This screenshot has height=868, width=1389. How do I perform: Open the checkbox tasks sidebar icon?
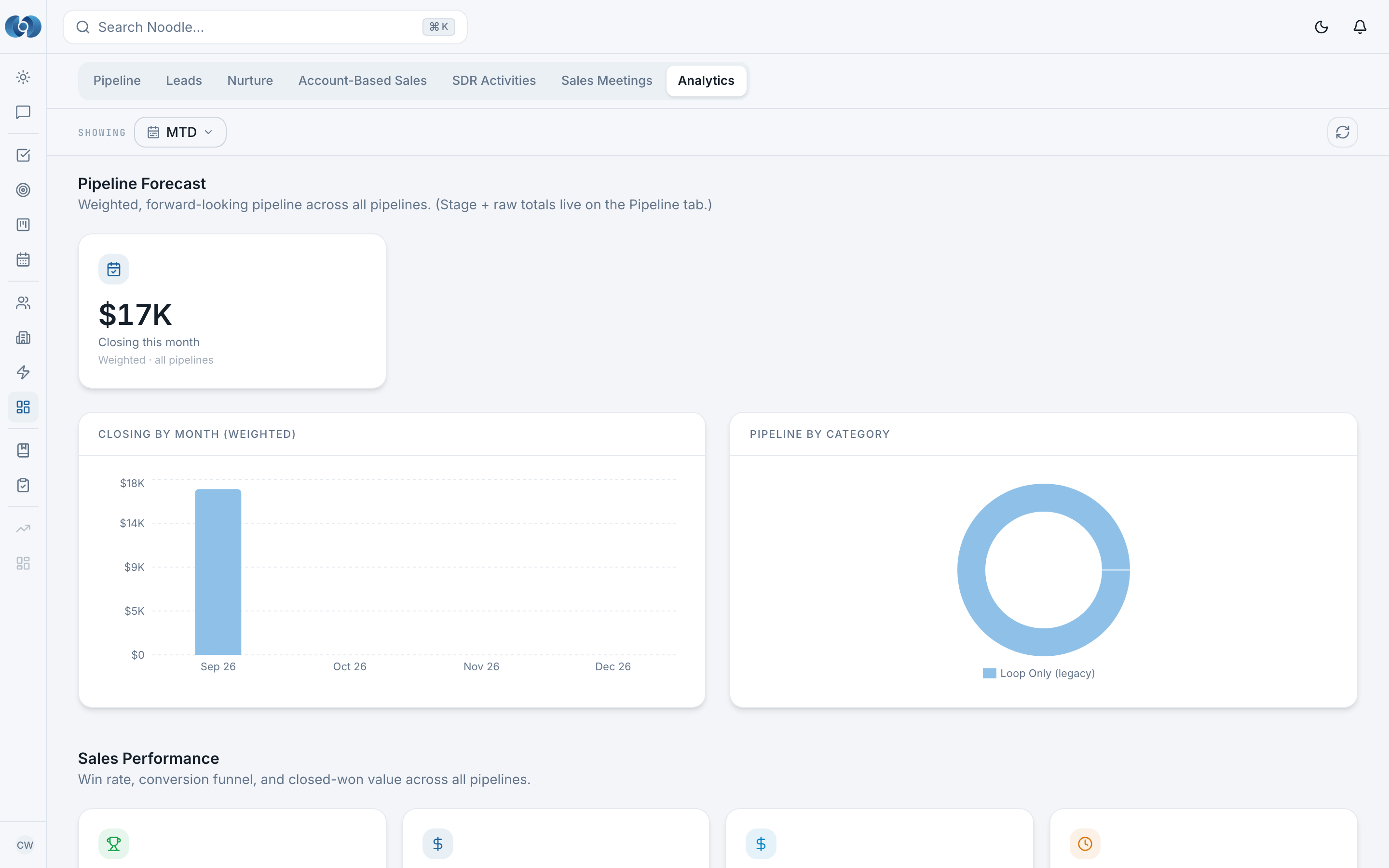pyautogui.click(x=23, y=156)
